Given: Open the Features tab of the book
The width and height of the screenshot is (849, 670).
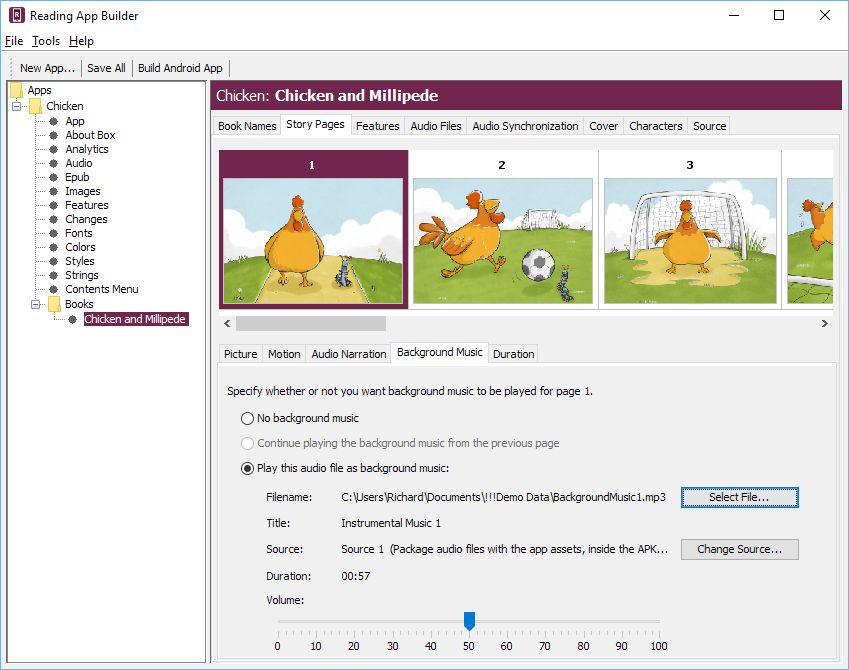Looking at the screenshot, I should (x=377, y=126).
